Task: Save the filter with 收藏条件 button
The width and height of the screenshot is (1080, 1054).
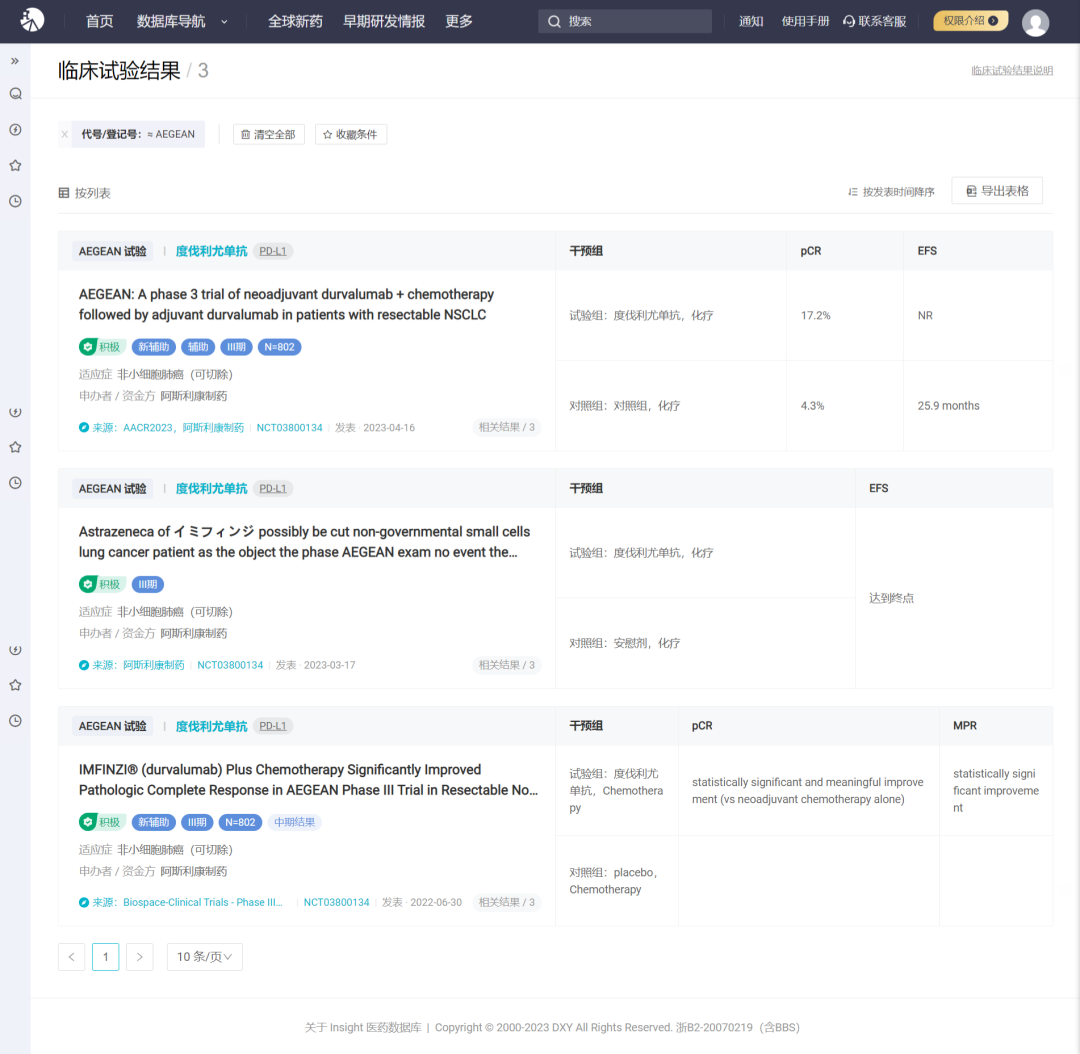Action: point(350,134)
